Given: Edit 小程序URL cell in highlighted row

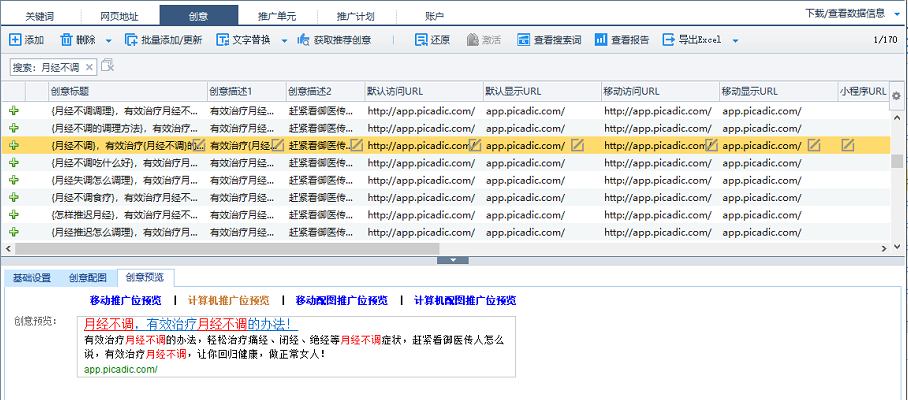Looking at the screenshot, I should click(x=848, y=145).
